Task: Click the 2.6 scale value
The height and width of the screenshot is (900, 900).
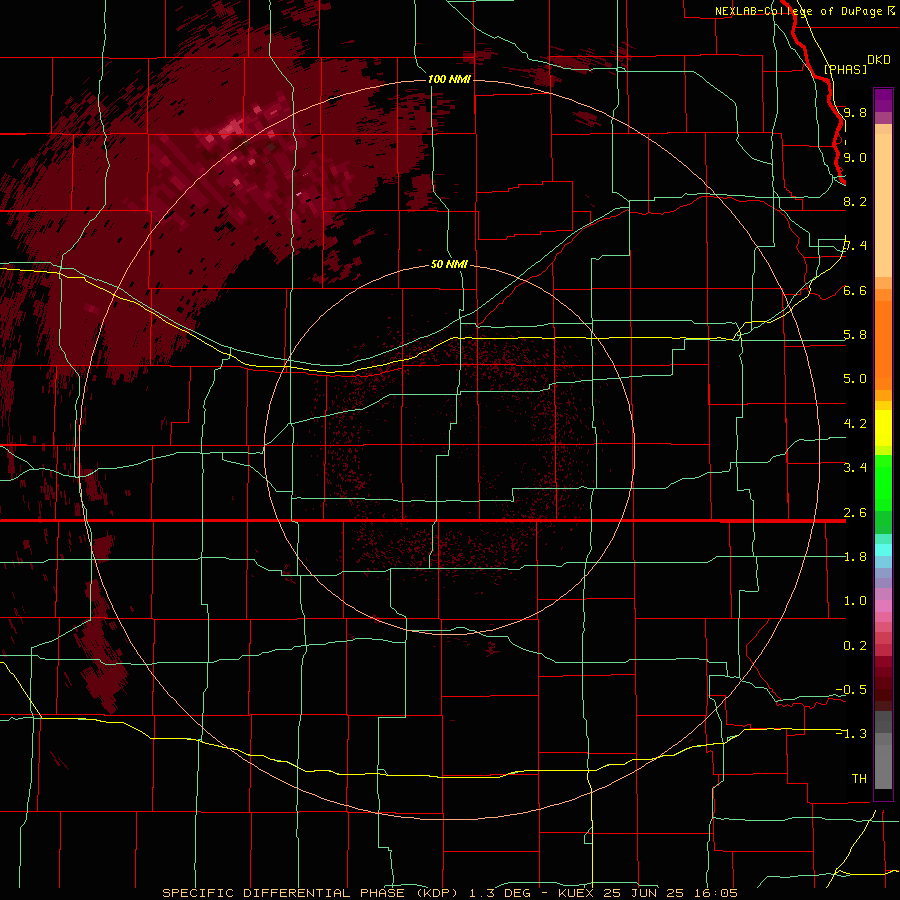Action: click(x=855, y=513)
